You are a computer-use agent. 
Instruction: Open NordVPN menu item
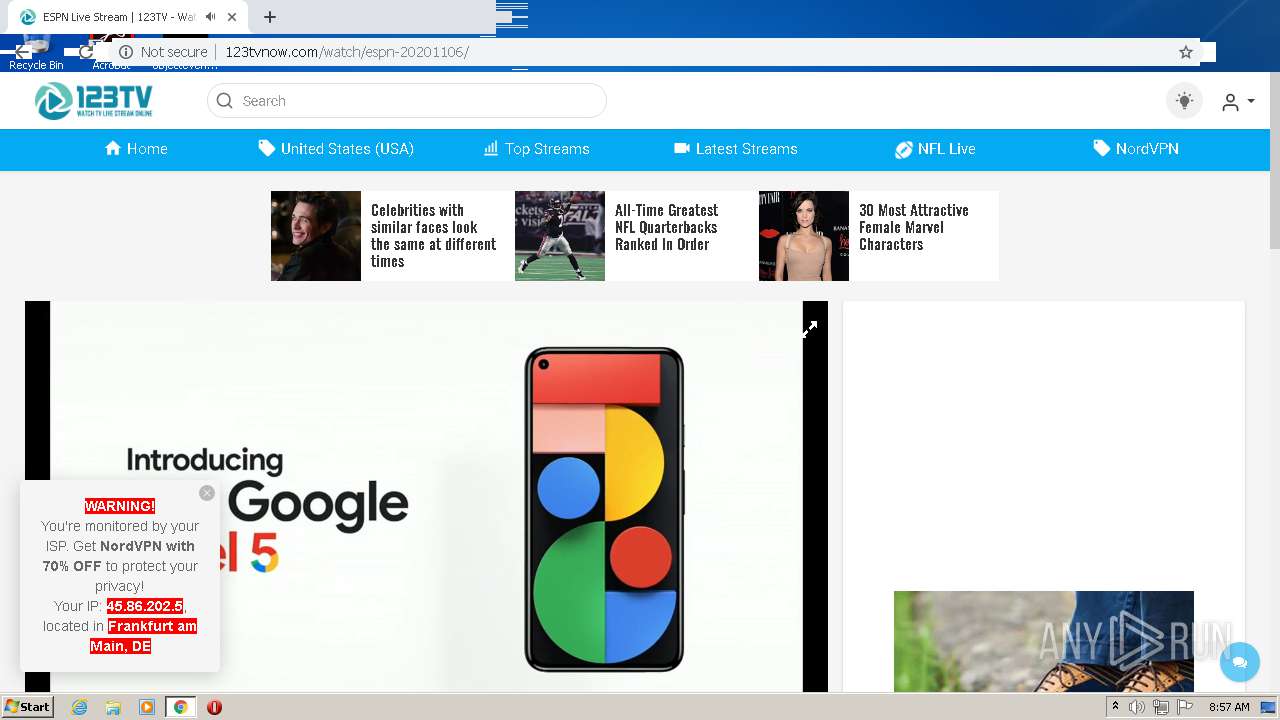[x=1136, y=149]
